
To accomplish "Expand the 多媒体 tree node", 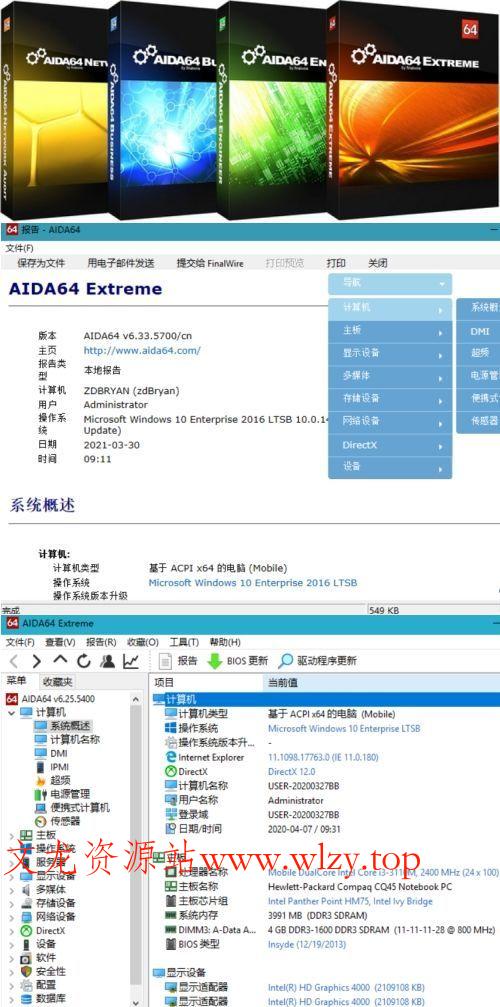I will 12,889.
